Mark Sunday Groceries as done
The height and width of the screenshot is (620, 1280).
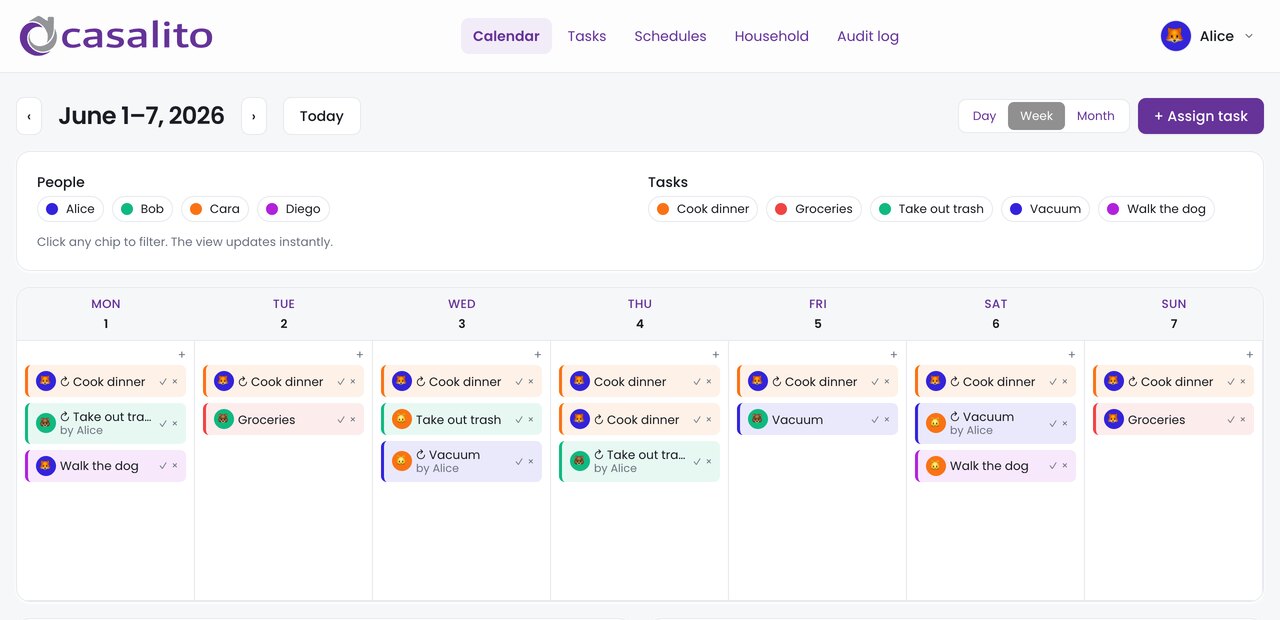pos(1231,420)
